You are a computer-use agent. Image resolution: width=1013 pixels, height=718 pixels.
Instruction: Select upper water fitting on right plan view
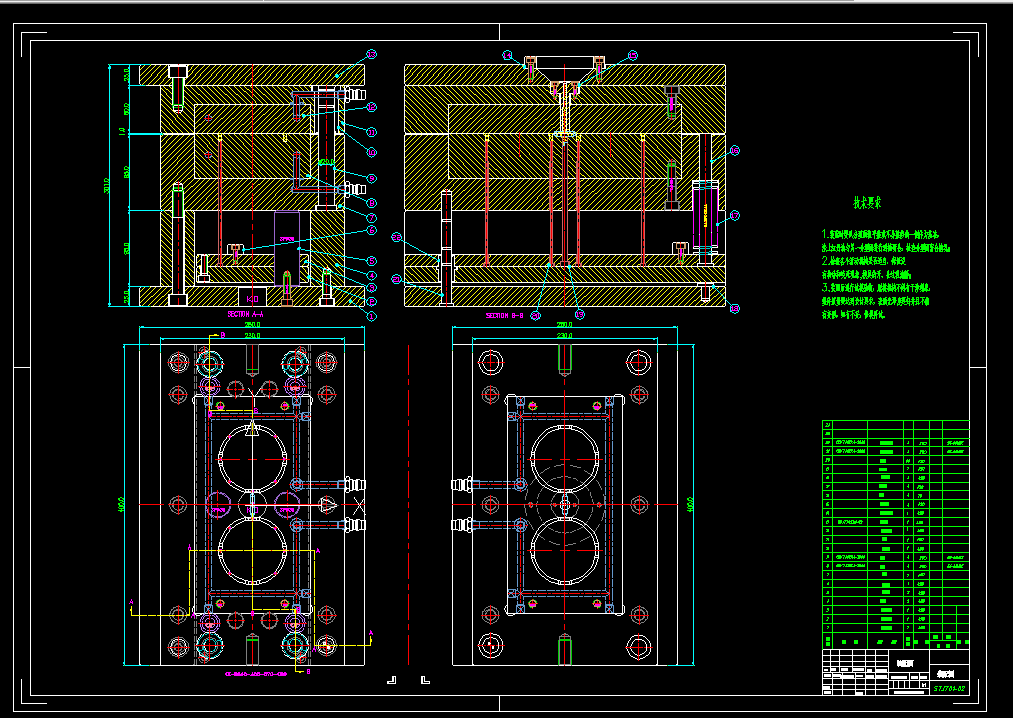click(x=461, y=484)
